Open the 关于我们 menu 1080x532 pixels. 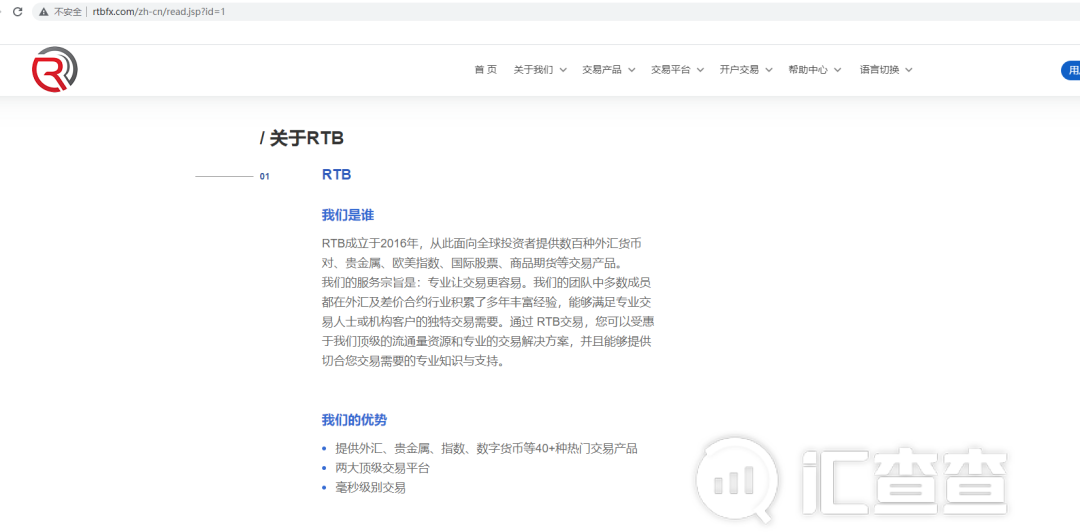coord(533,70)
